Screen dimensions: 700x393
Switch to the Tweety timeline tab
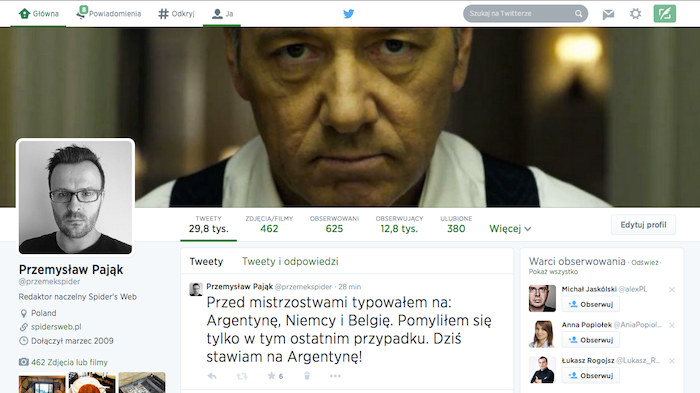206,262
